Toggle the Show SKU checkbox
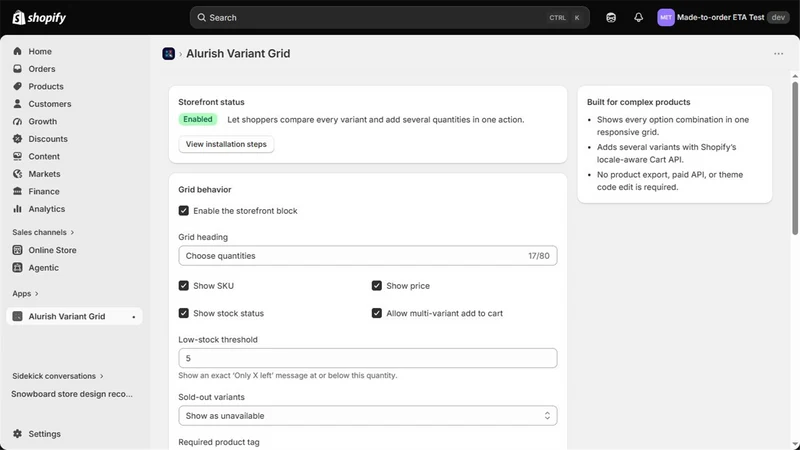 (x=184, y=286)
